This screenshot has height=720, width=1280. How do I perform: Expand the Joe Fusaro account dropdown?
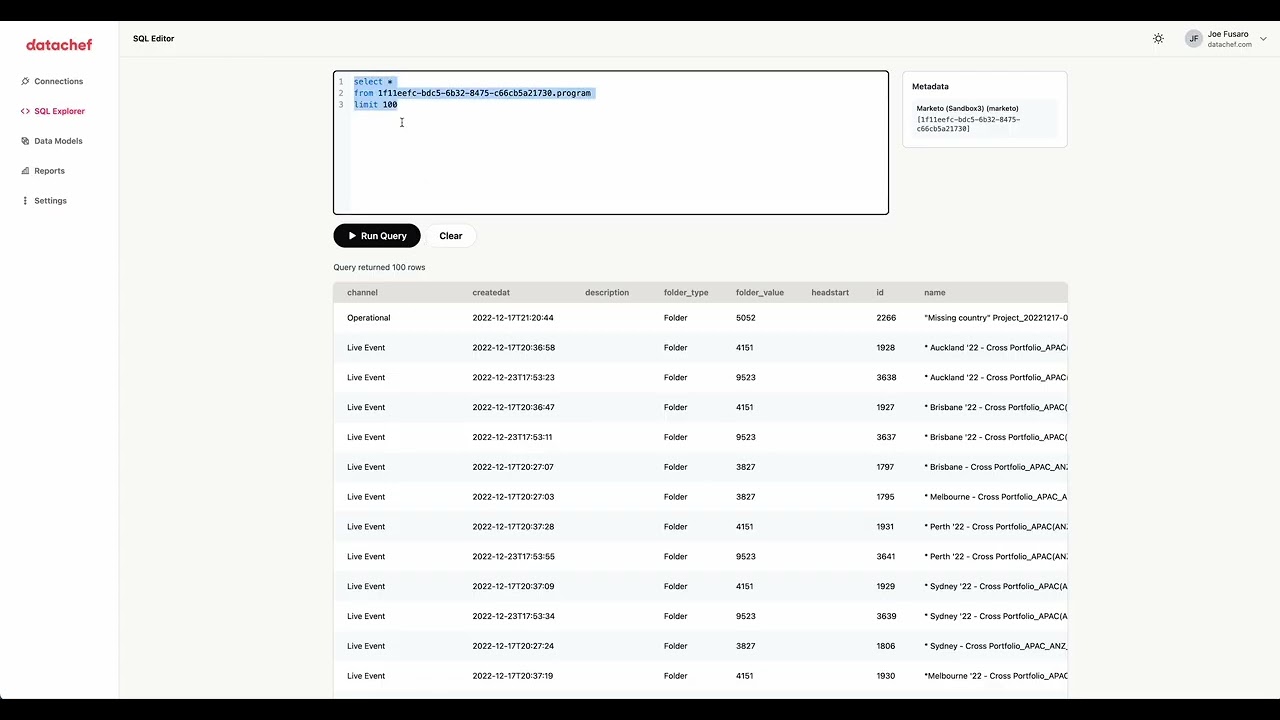[x=1264, y=39]
